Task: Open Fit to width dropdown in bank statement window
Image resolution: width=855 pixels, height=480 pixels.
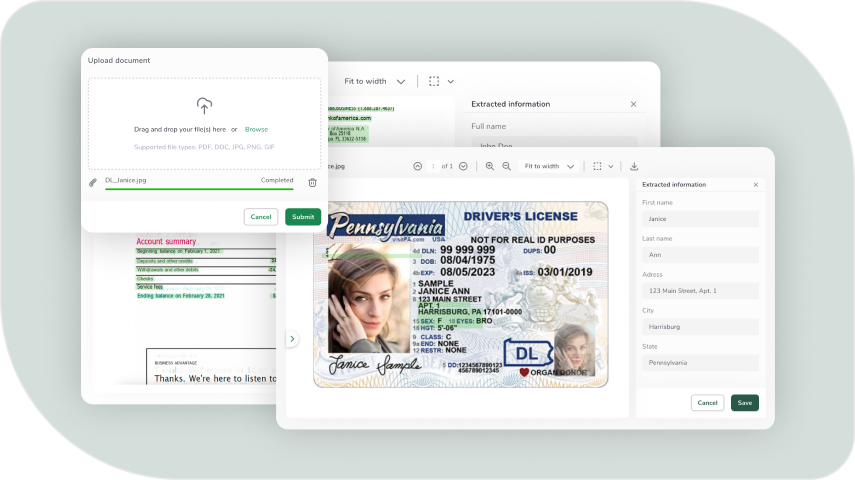Action: [x=374, y=81]
